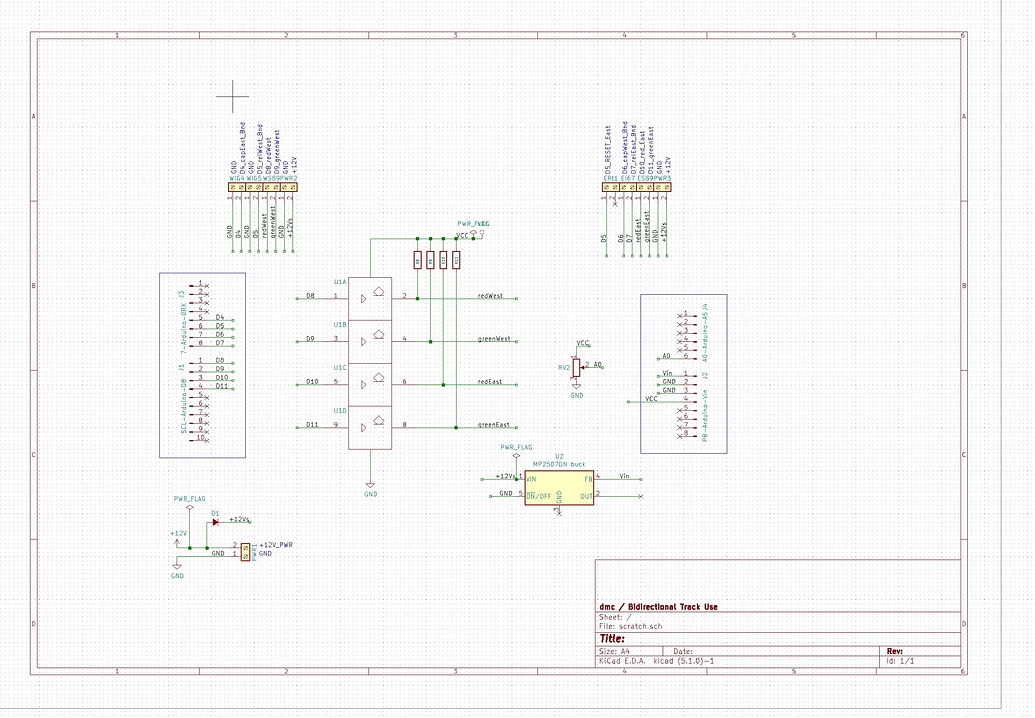The height and width of the screenshot is (718, 1035).
Task: Select the VCC power symbol above RV2
Action: coord(581,344)
